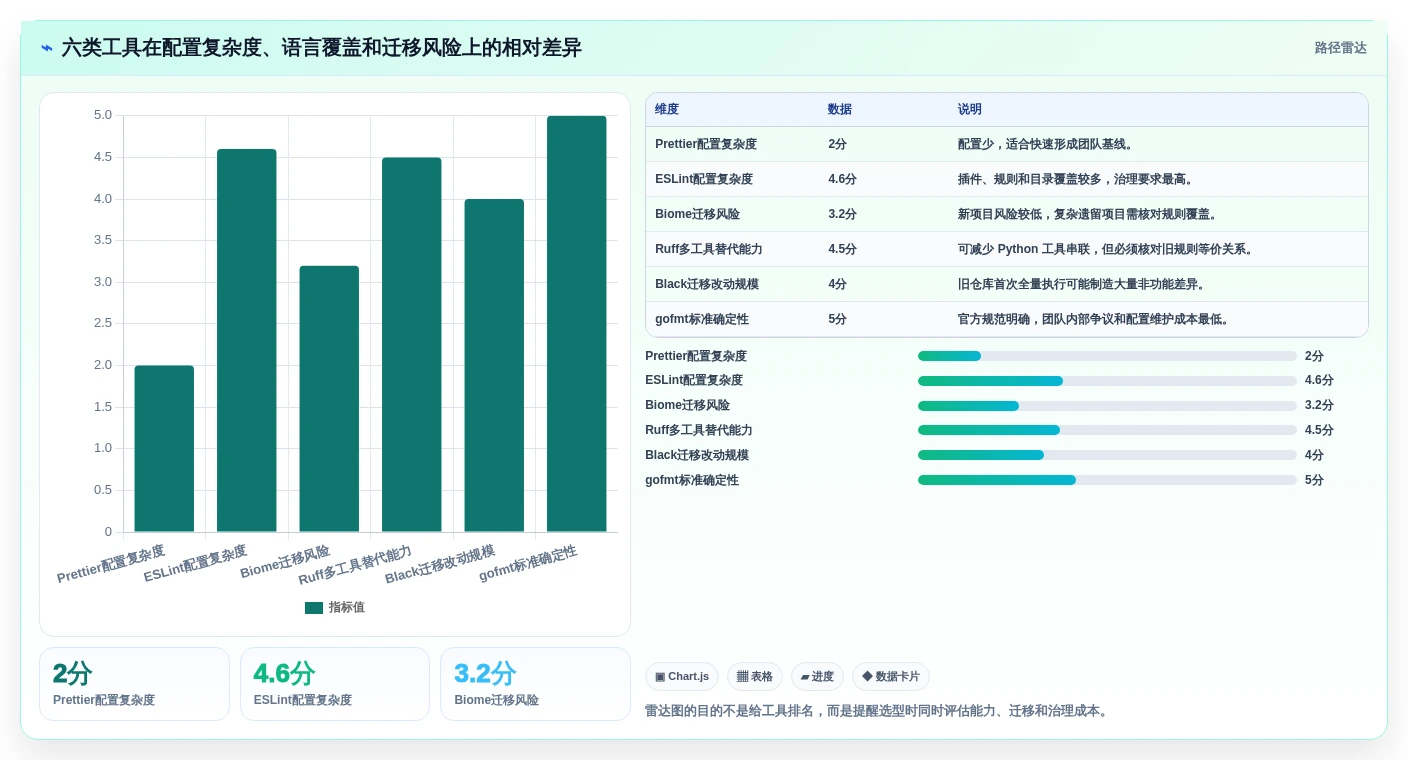The image size is (1408, 760).
Task: Click the gofmt标准确定性 progress bar
Action: tap(1107, 480)
